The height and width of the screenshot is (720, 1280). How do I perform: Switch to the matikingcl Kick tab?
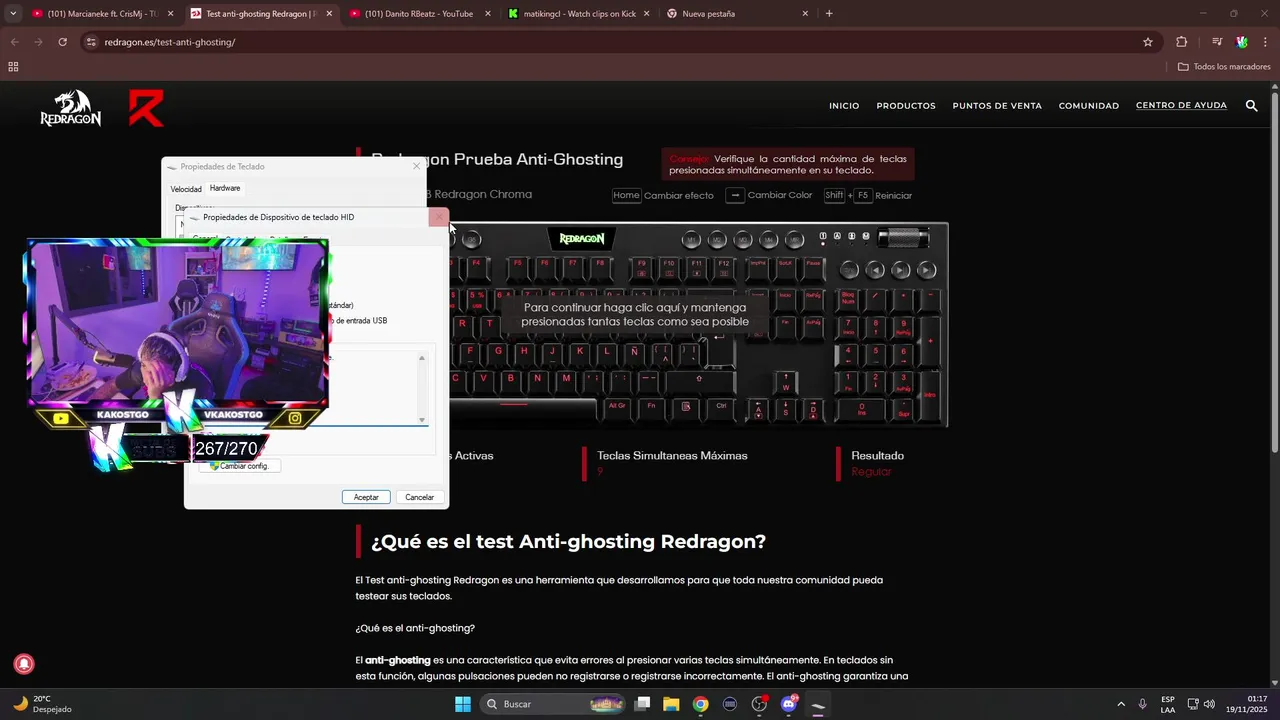coord(578,14)
